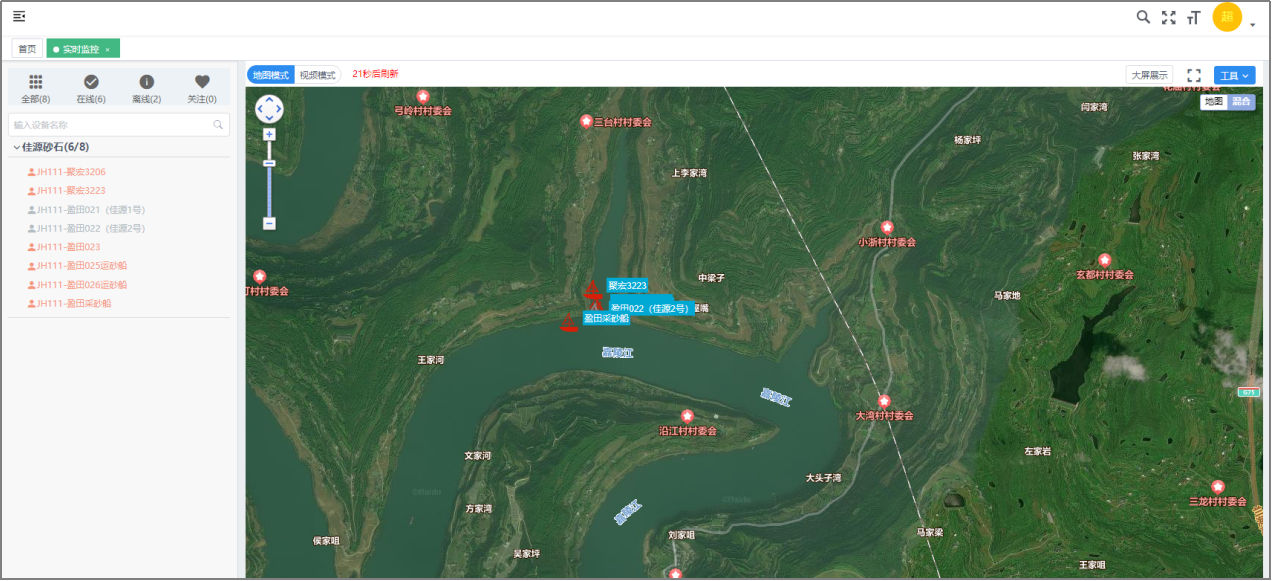Click the device search magnifier icon
The image size is (1272, 581).
tap(218, 125)
